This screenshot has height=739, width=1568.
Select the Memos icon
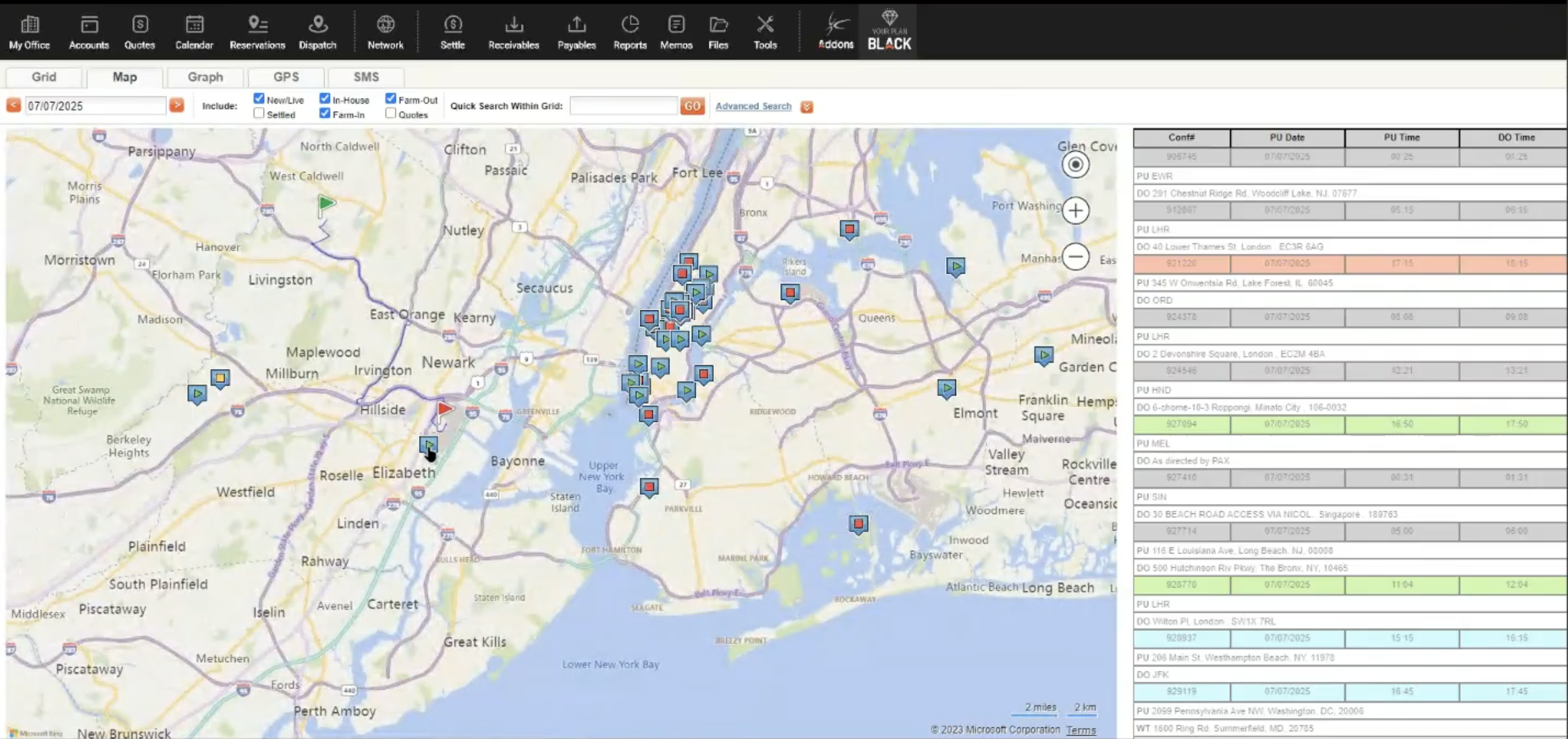(x=676, y=30)
